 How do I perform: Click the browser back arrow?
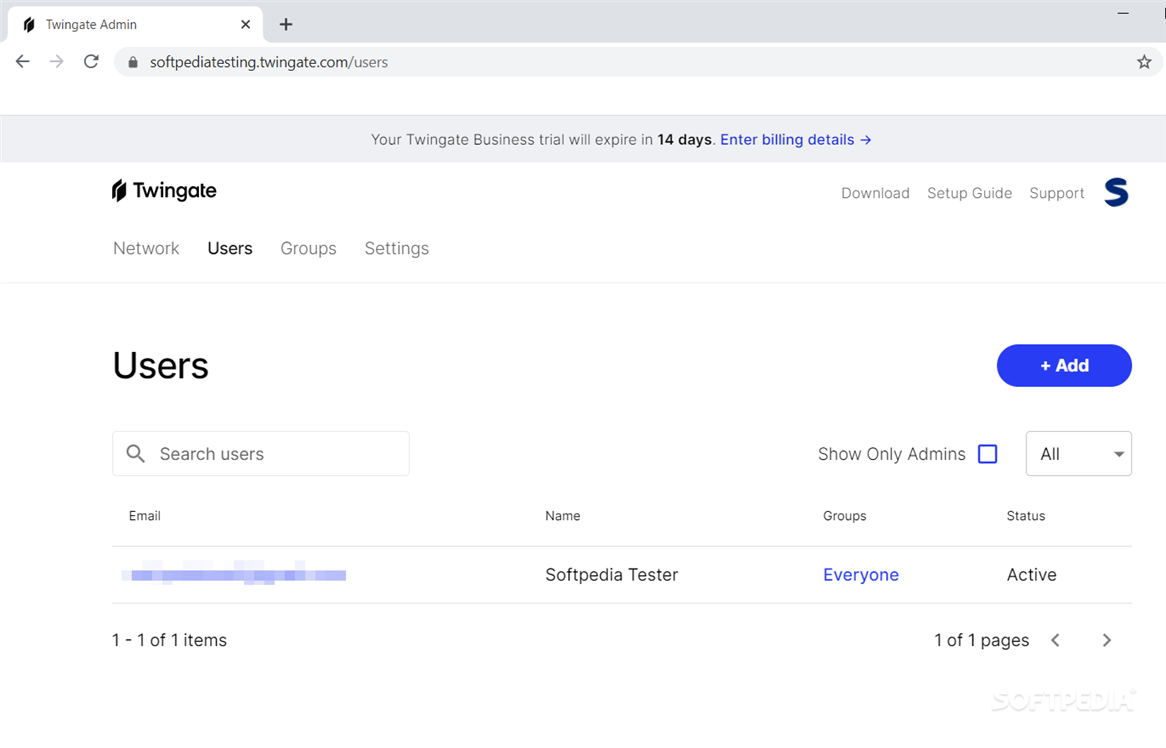pos(23,62)
